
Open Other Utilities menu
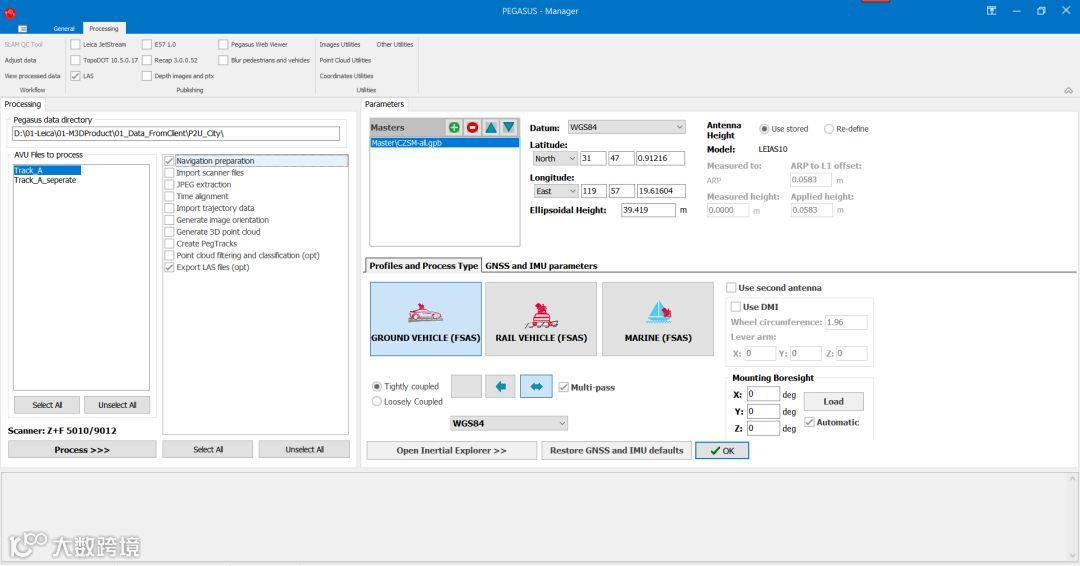point(395,44)
